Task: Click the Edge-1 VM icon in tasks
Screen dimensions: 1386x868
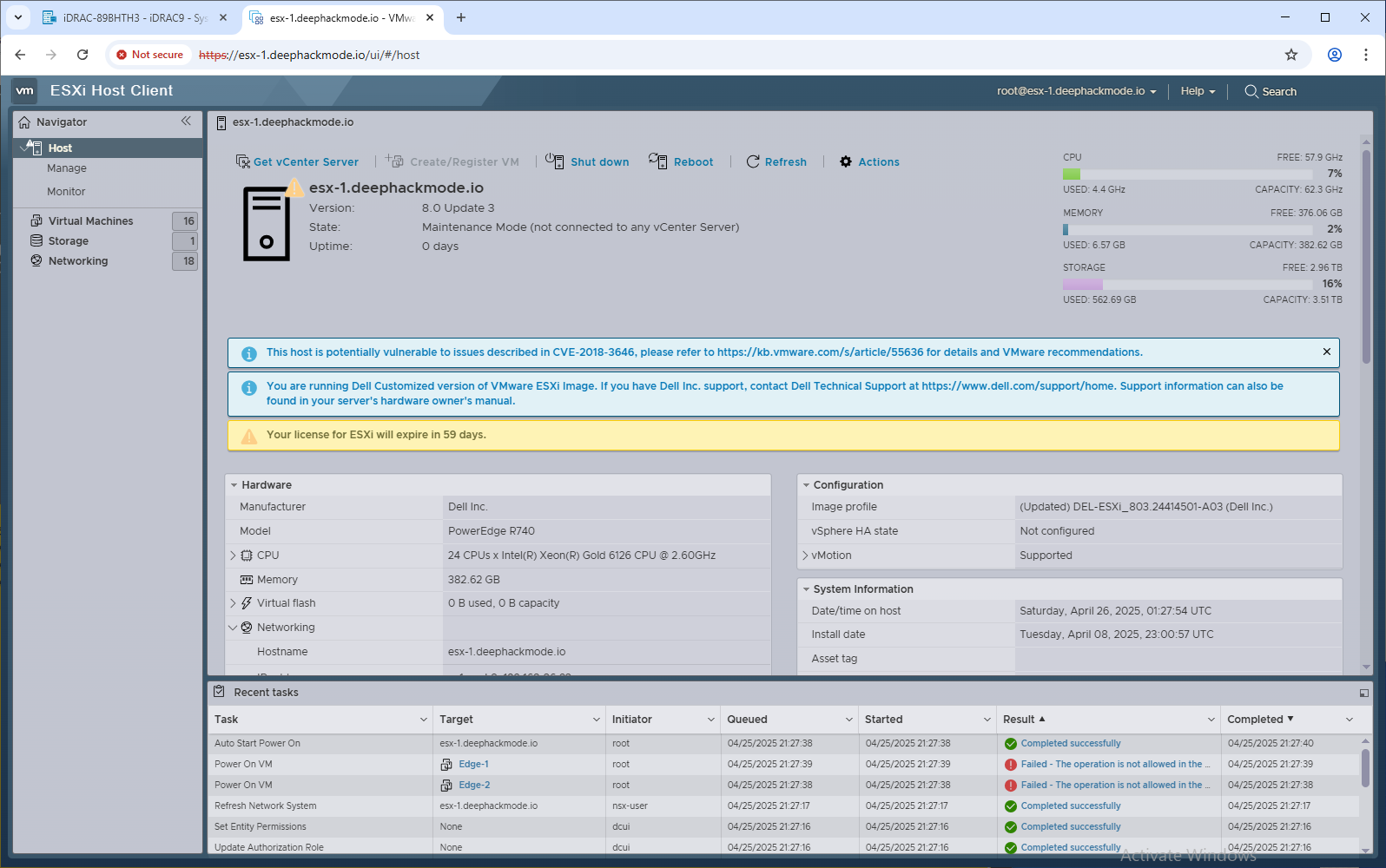Action: click(446, 765)
